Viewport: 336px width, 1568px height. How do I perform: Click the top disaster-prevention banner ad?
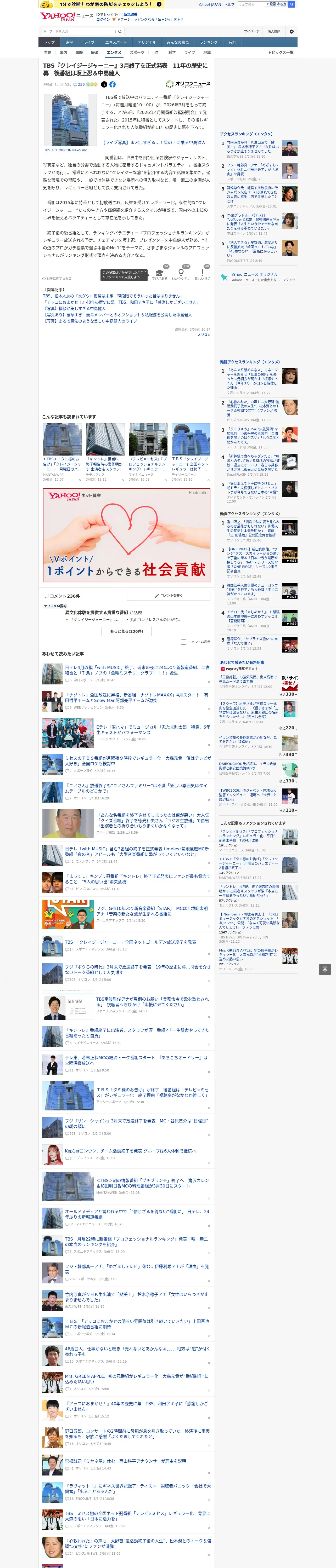(x=102, y=4)
